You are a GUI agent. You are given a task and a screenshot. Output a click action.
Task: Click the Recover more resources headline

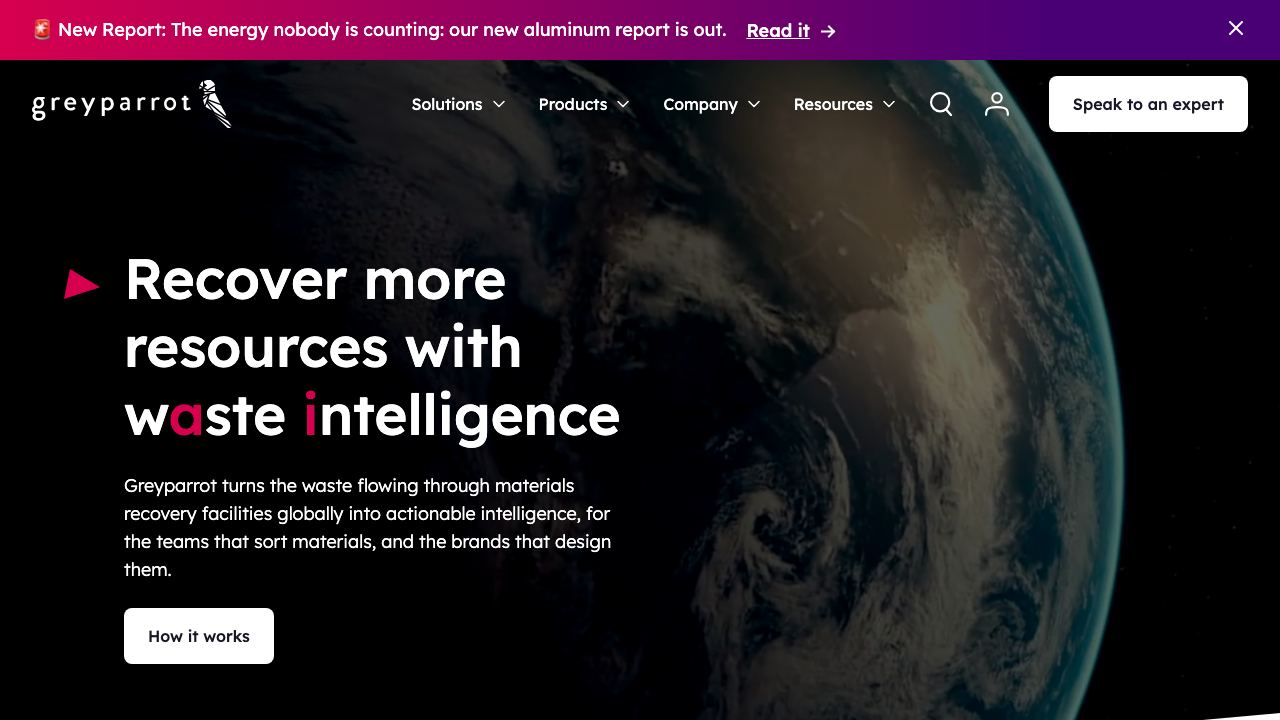click(x=372, y=347)
